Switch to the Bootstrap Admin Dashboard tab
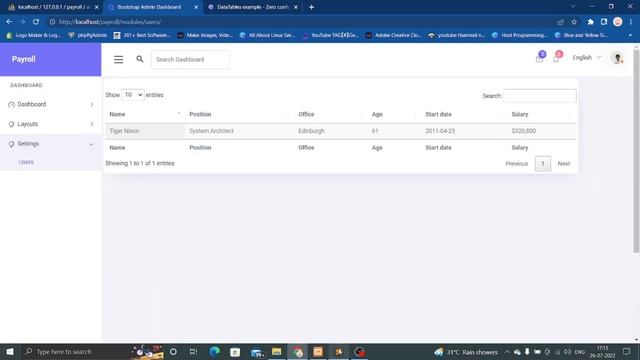The height and width of the screenshot is (360, 640). pyautogui.click(x=152, y=7)
